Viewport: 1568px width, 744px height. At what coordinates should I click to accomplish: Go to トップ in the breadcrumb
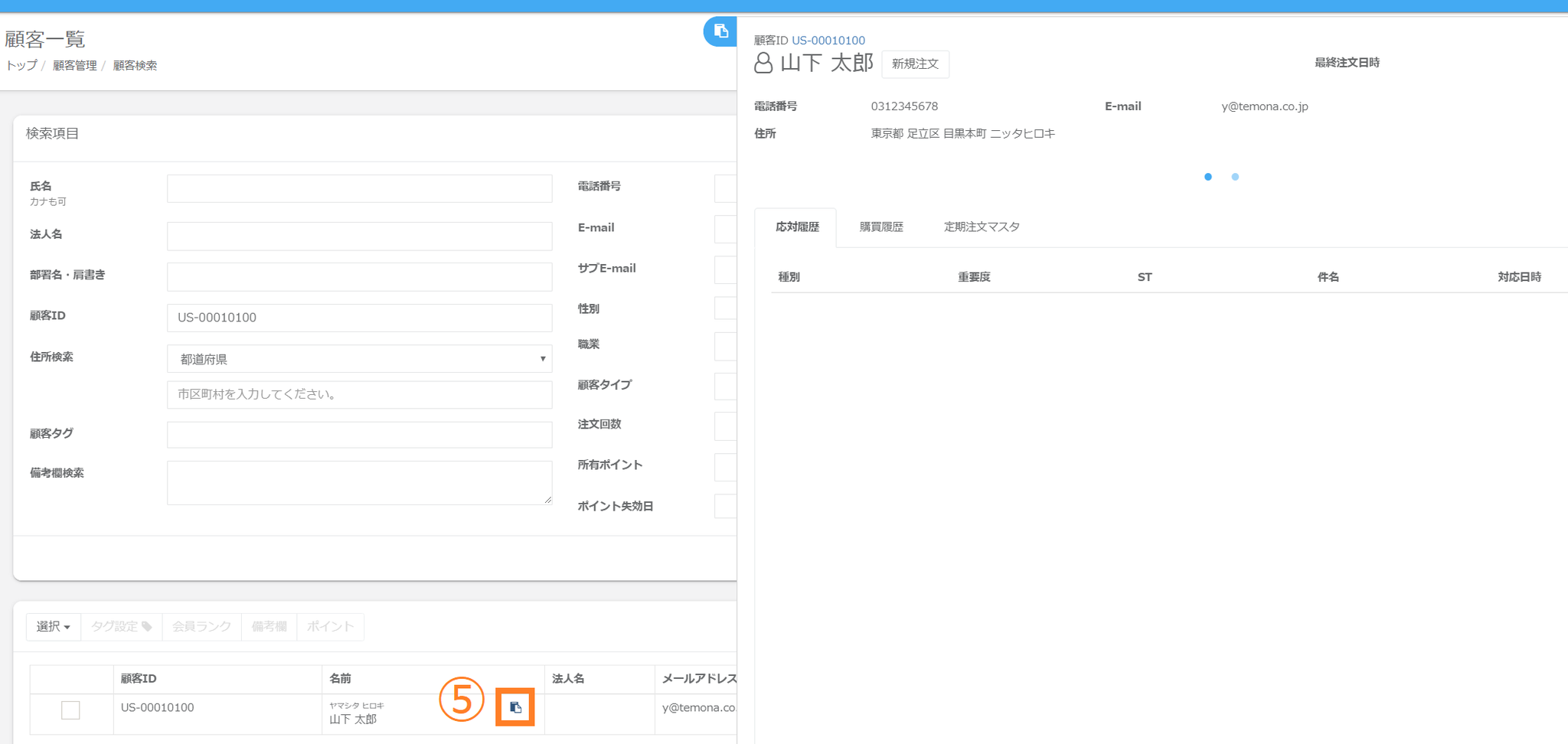[21, 66]
